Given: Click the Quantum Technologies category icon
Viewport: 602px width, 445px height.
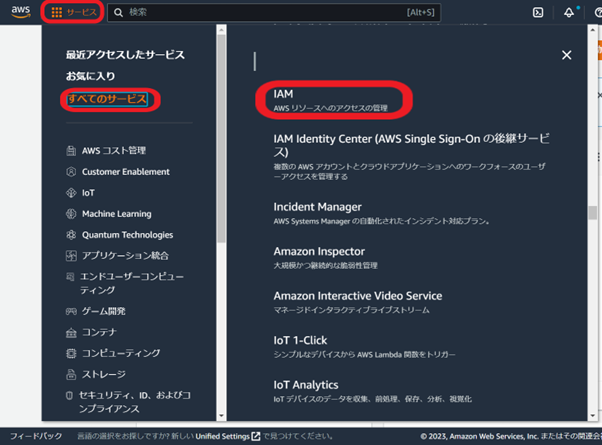Looking at the screenshot, I should (x=71, y=235).
